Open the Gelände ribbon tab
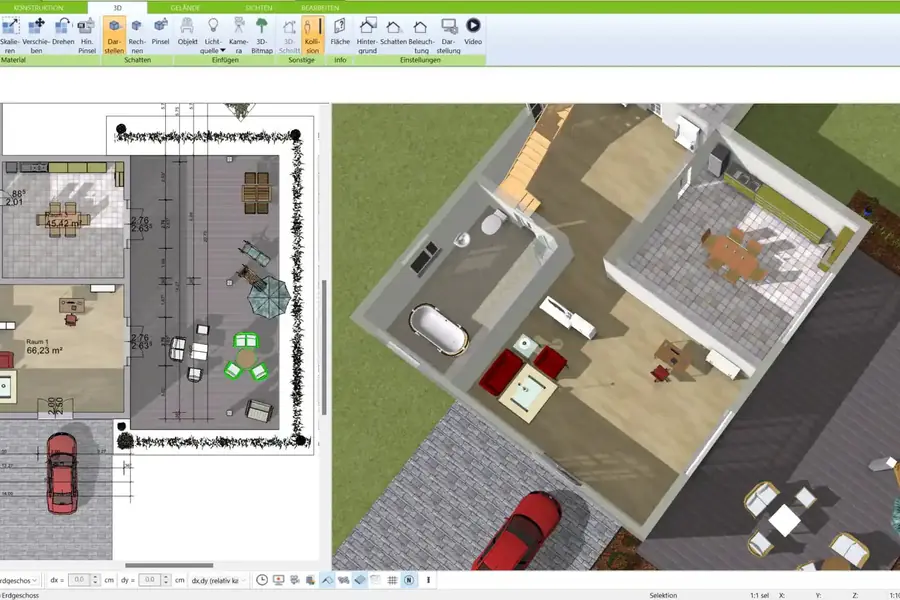 185,7
